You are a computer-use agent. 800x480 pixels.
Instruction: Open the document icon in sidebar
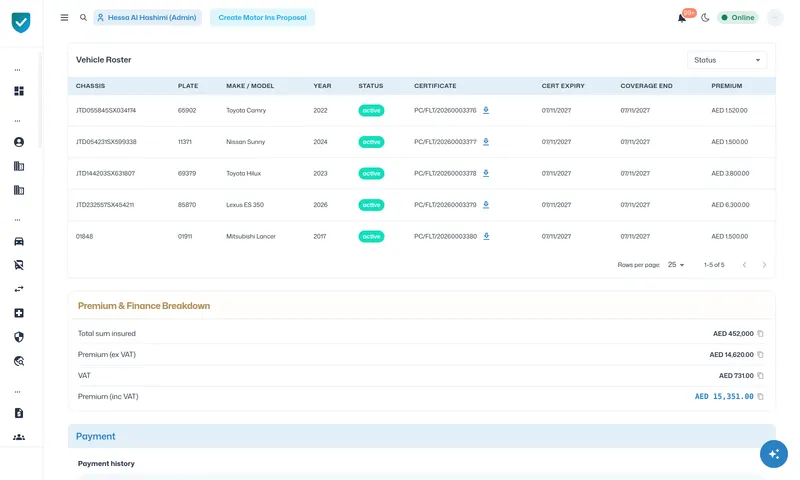tap(19, 413)
